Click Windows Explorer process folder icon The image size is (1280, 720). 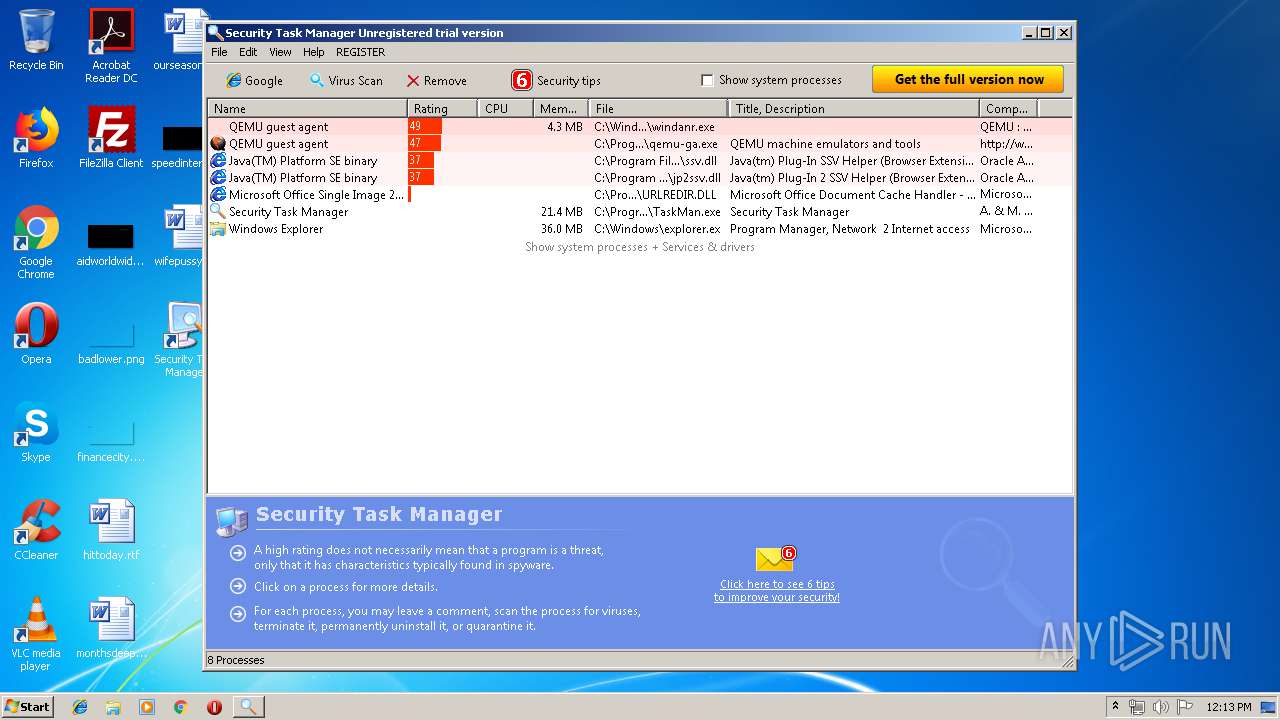tap(218, 229)
